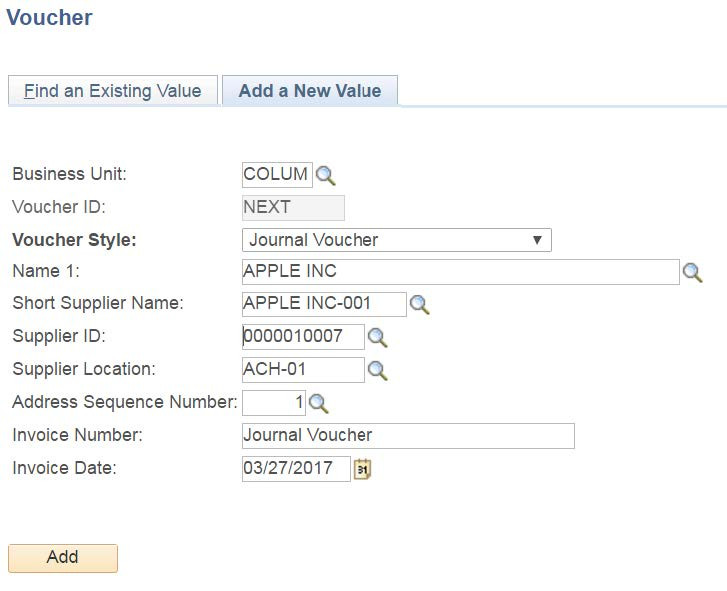Open the Supplier ID lookup magnifier
The image size is (727, 591).
(377, 338)
